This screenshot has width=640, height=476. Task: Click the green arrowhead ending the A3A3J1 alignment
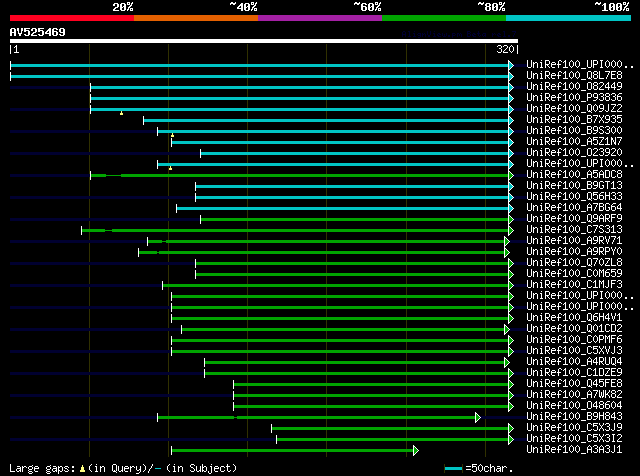[x=416, y=451]
